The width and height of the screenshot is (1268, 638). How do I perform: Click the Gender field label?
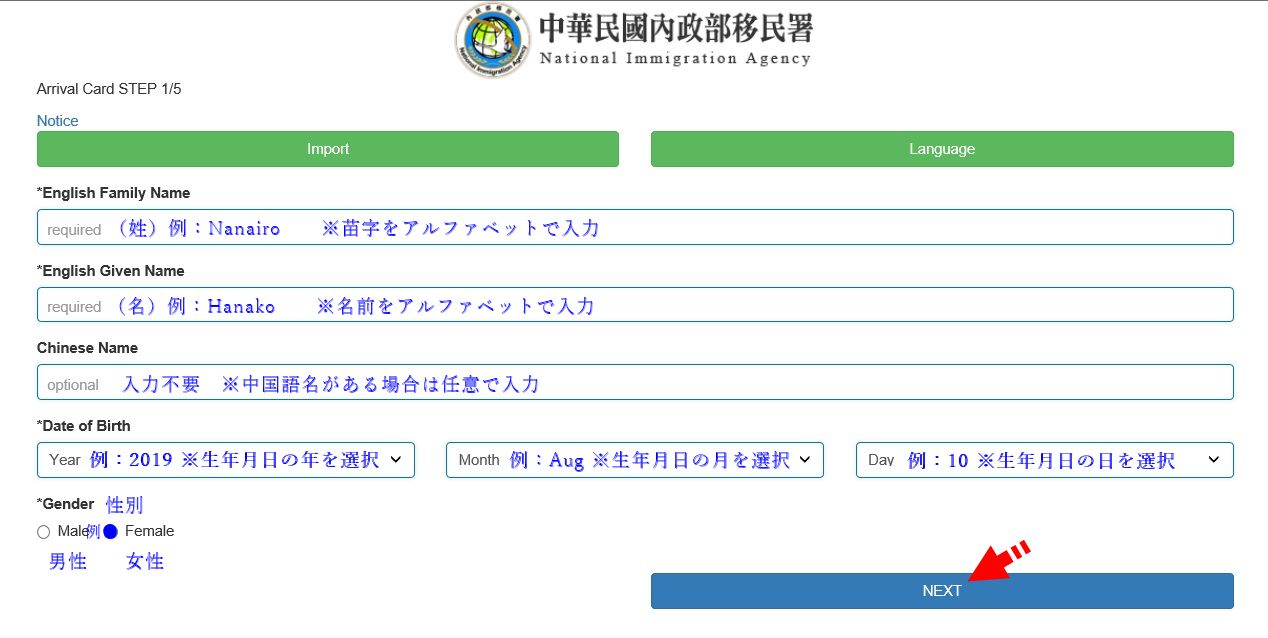point(68,504)
